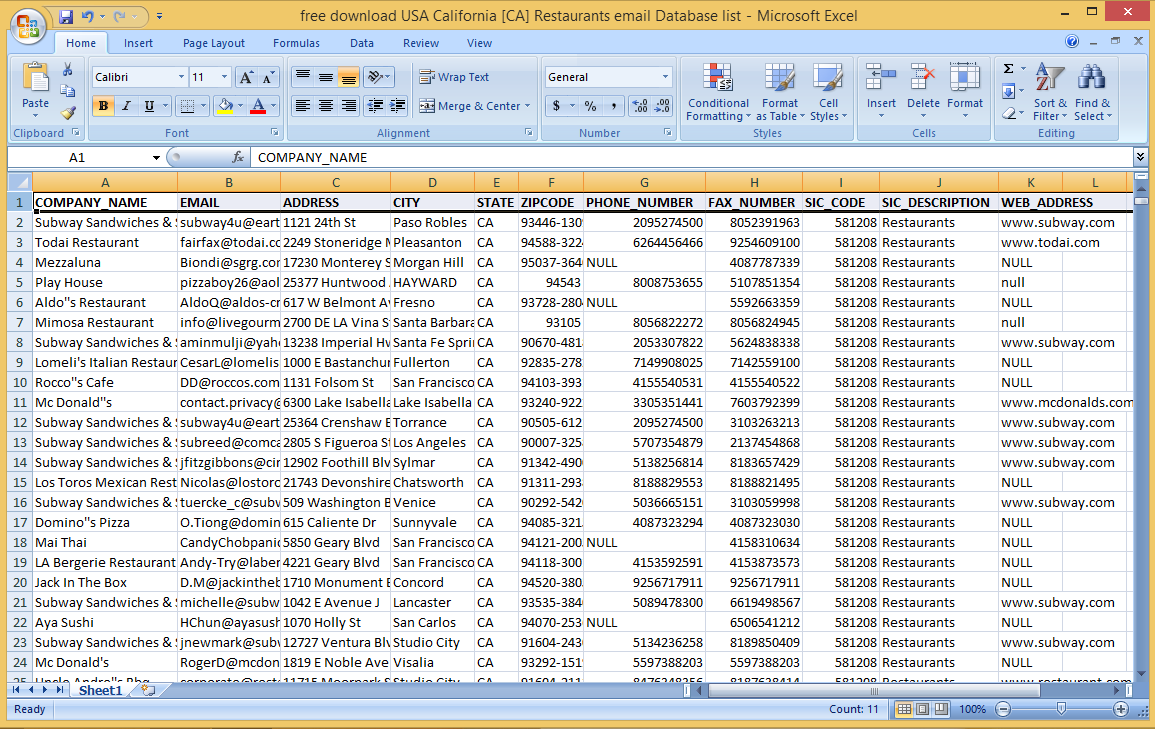Copy selection with the Copy icon
1155x729 pixels.
pyautogui.click(x=68, y=91)
